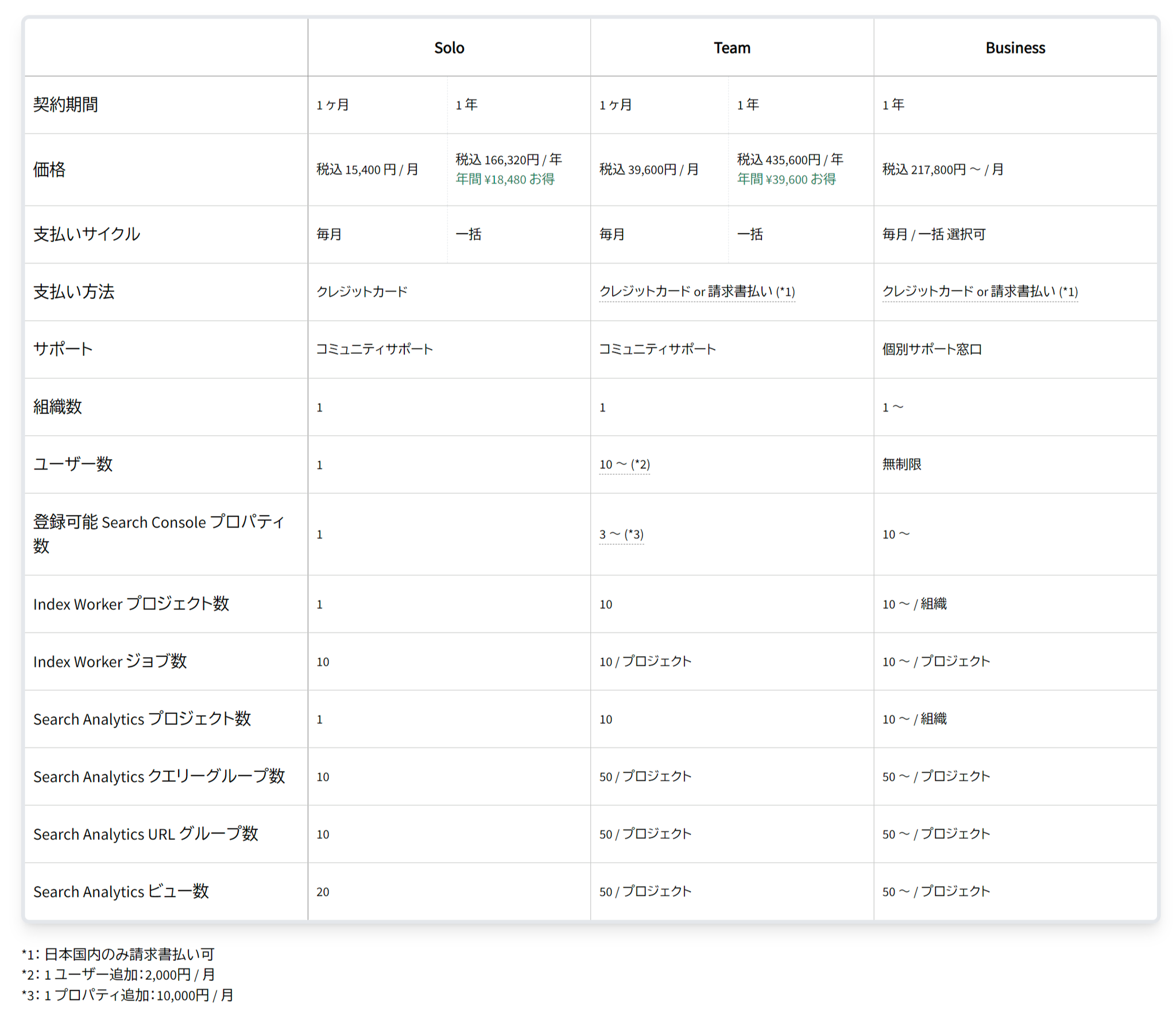
Task: Select the Business column header
Action: pos(1015,48)
